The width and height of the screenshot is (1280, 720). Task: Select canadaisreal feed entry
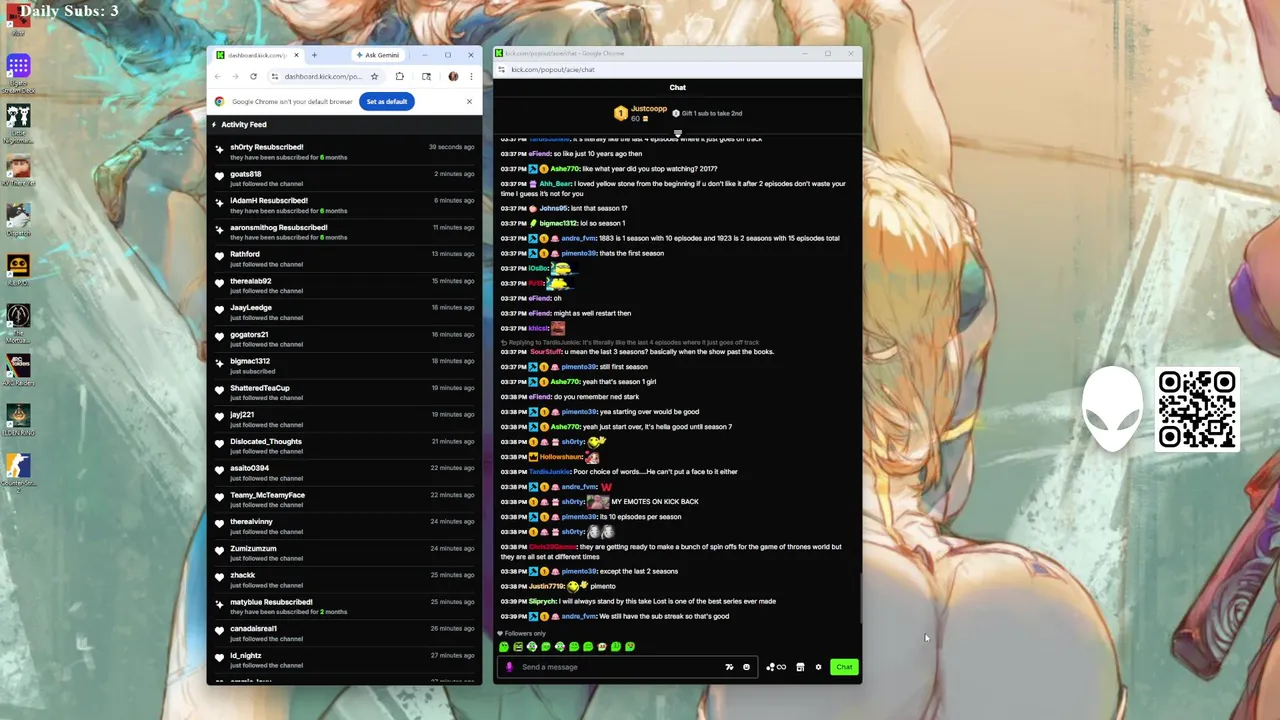345,633
